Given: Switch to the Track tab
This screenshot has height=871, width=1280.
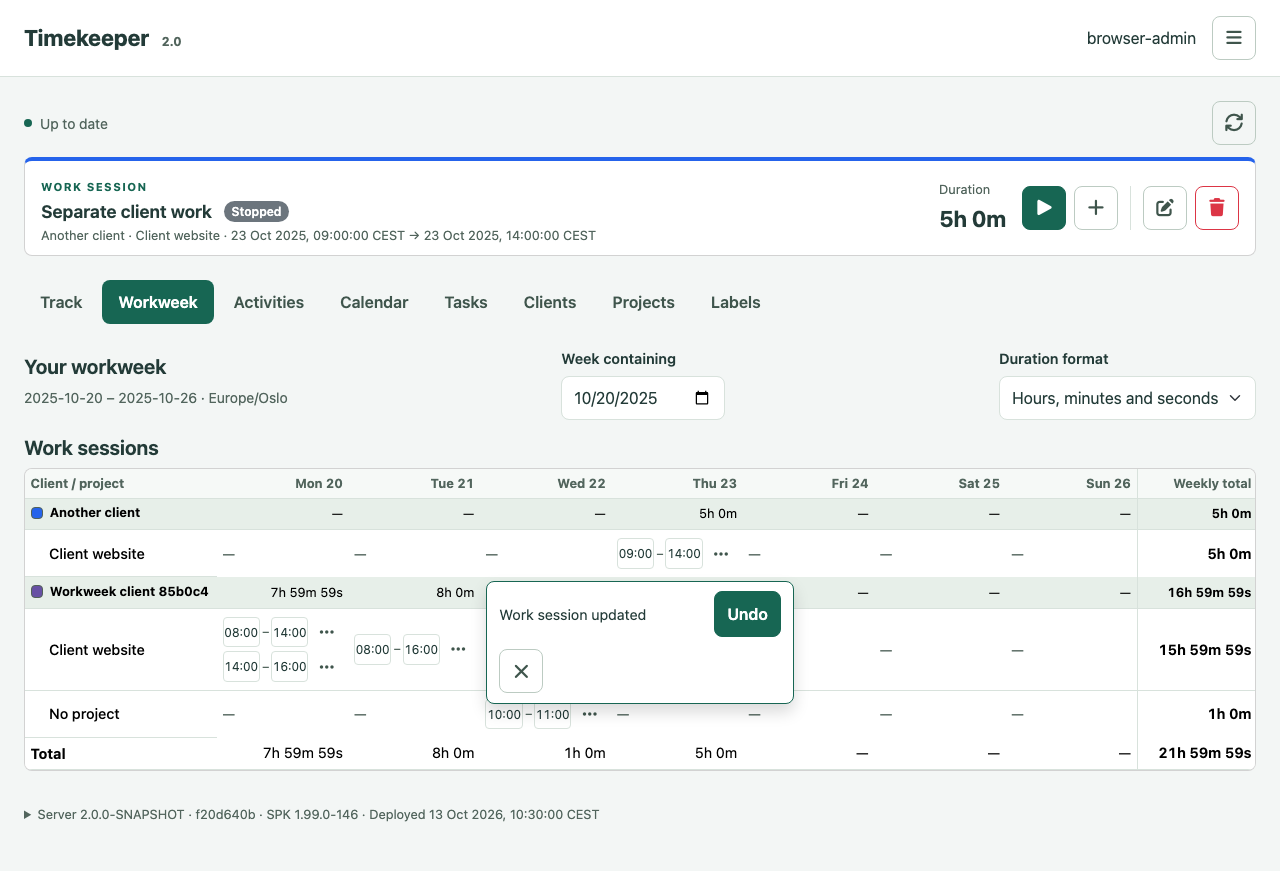Looking at the screenshot, I should tap(61, 302).
